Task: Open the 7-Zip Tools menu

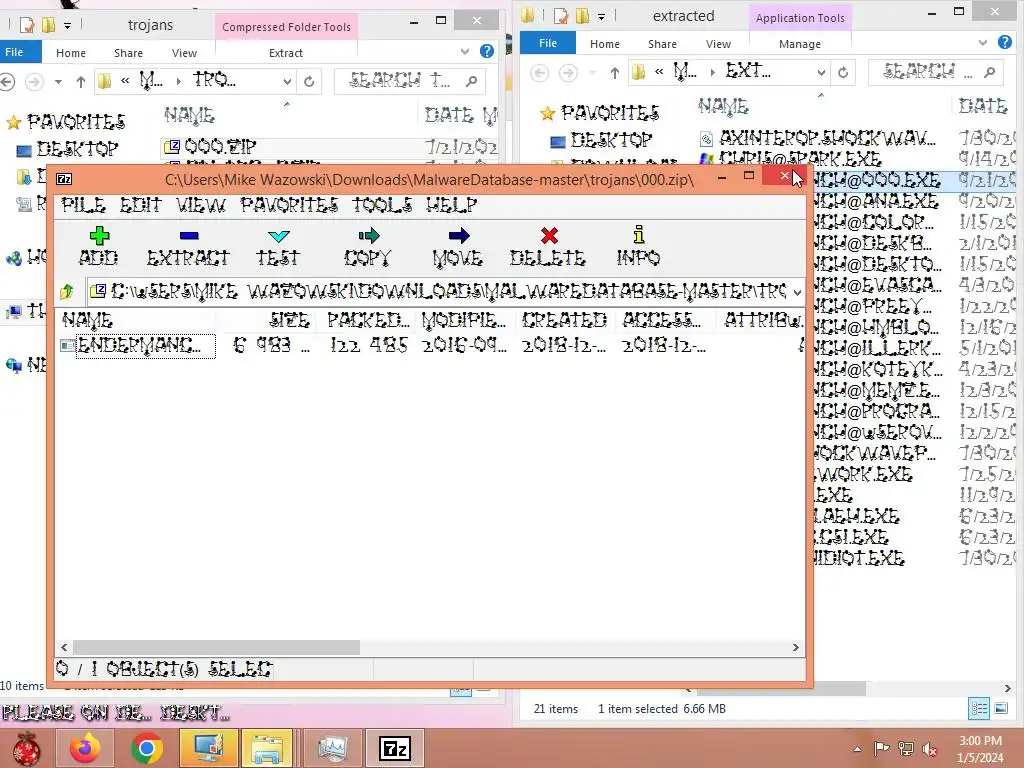Action: pos(383,205)
